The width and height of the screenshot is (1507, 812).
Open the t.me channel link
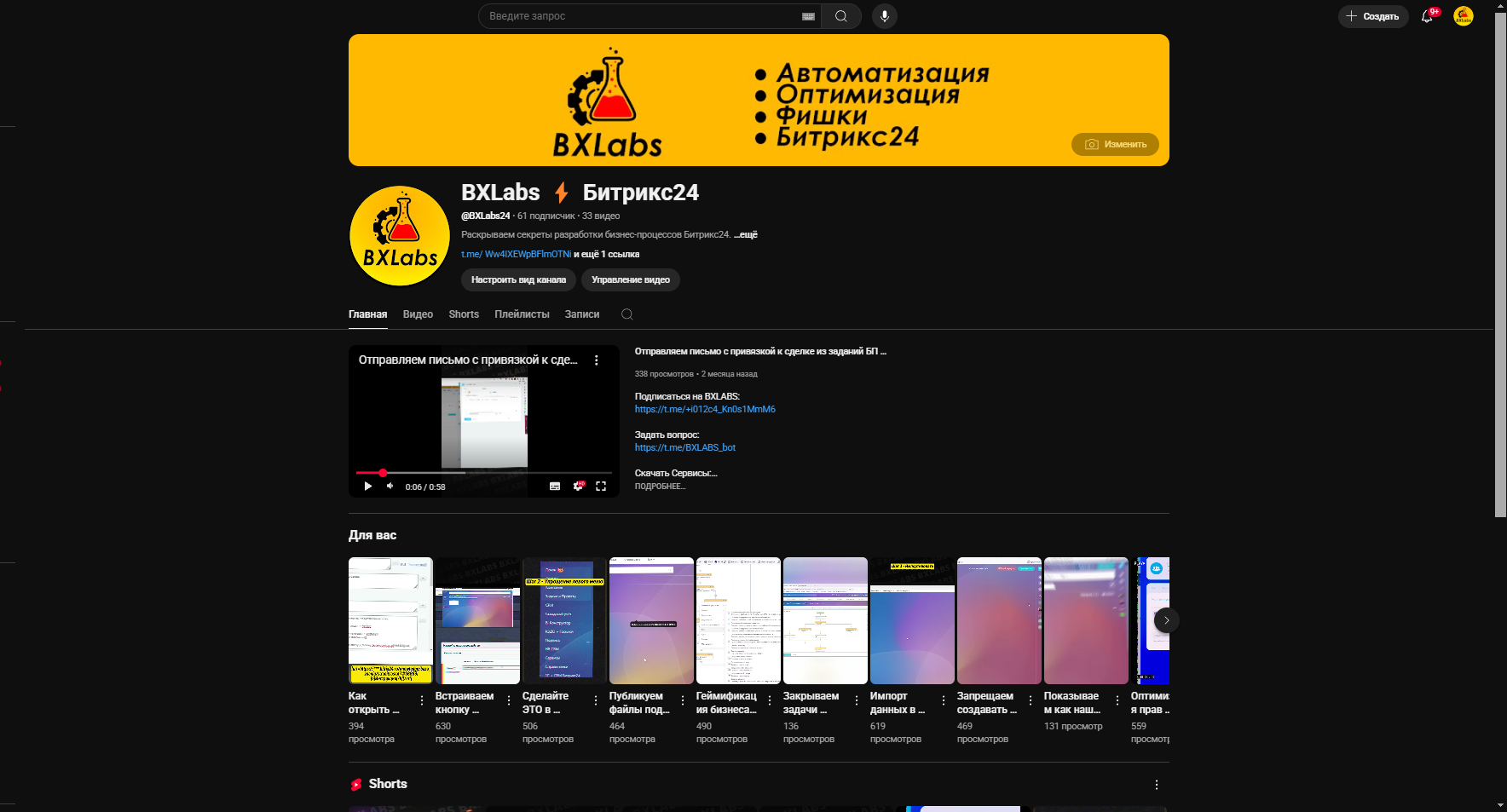click(516, 254)
